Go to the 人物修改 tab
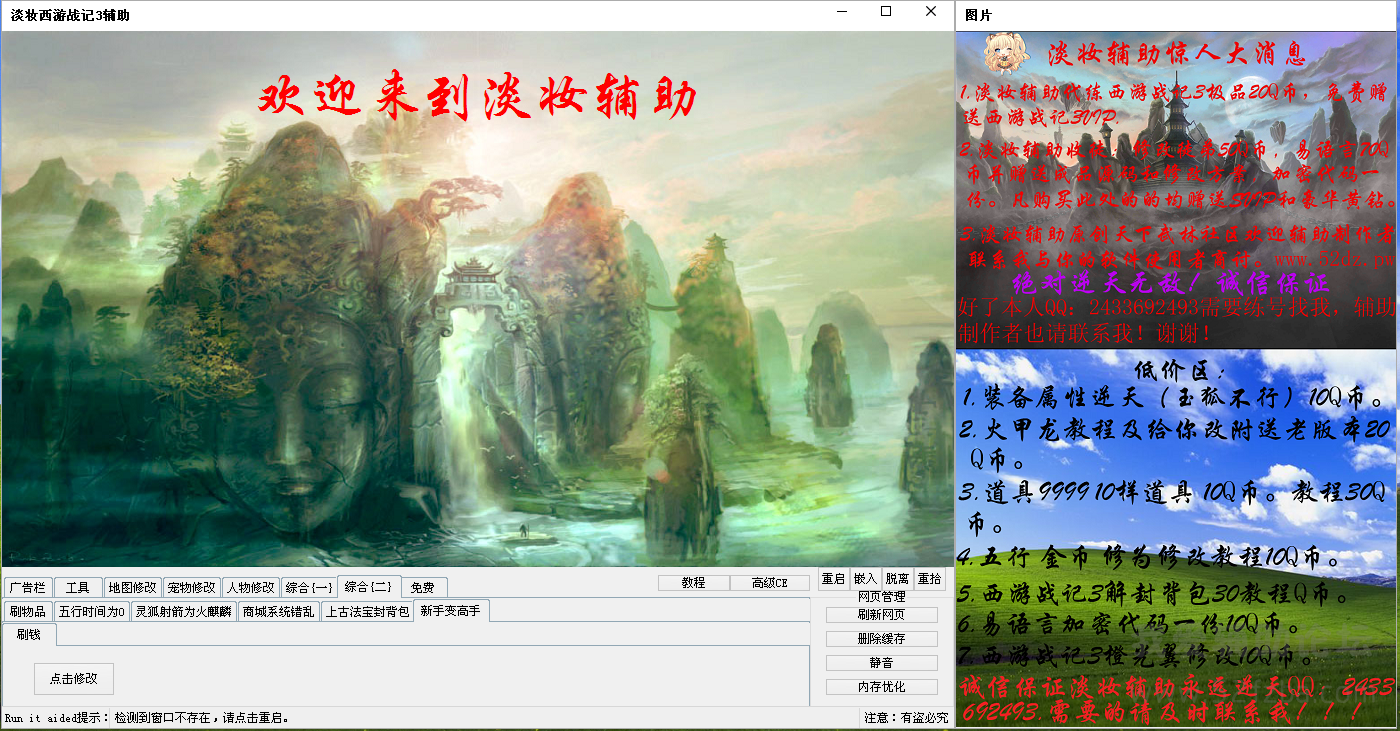Viewport: 1400px width, 731px height. pos(250,587)
